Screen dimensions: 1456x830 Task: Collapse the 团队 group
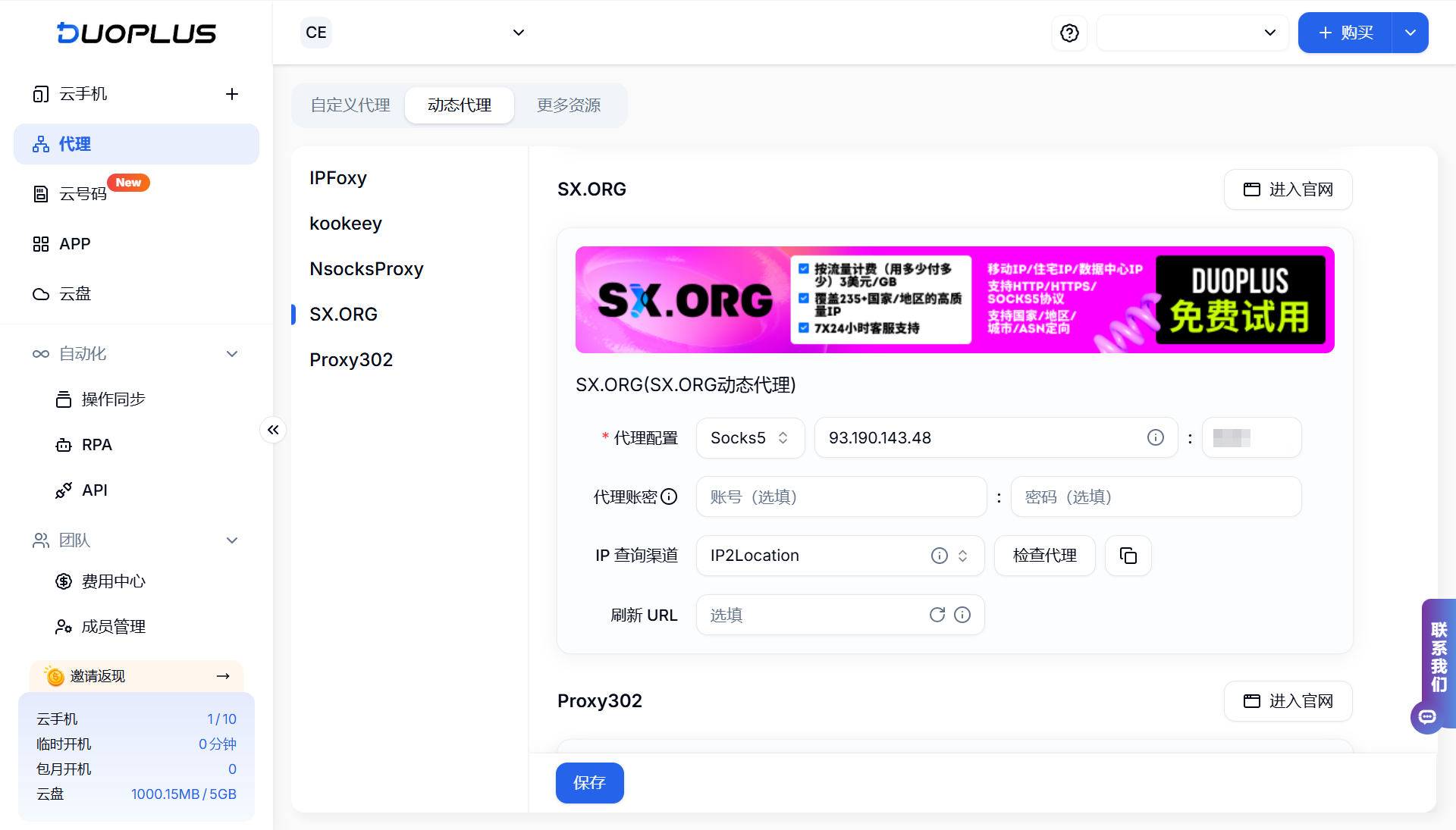232,540
